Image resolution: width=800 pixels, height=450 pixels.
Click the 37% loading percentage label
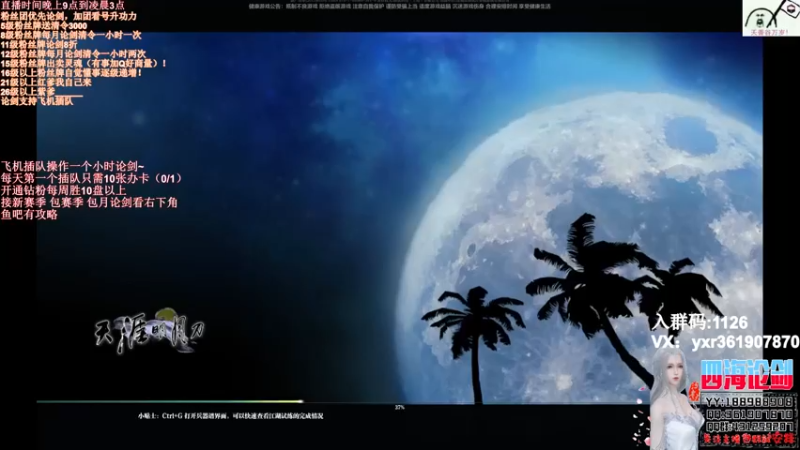(399, 408)
